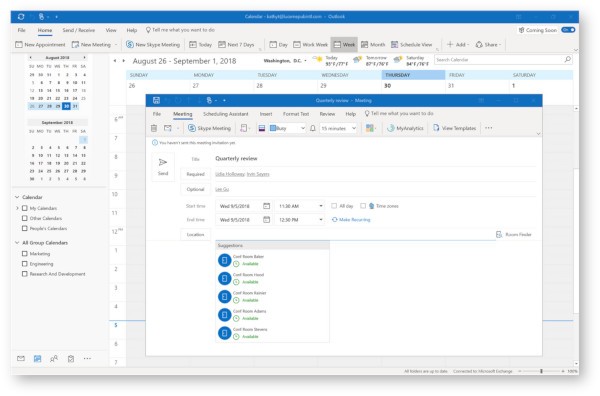This screenshot has height=396, width=600.
Task: Click the Required attendees button
Action: coord(196,174)
